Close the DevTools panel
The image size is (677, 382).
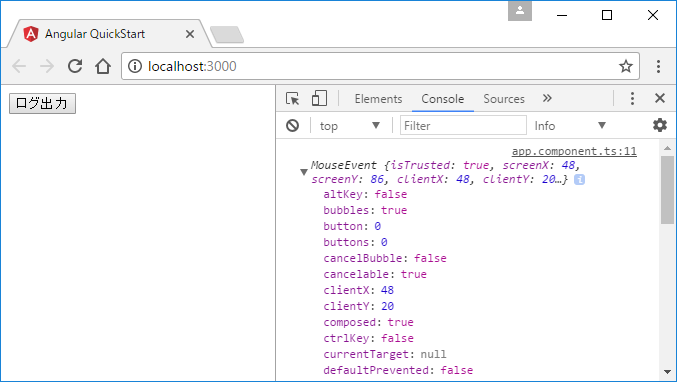point(660,98)
